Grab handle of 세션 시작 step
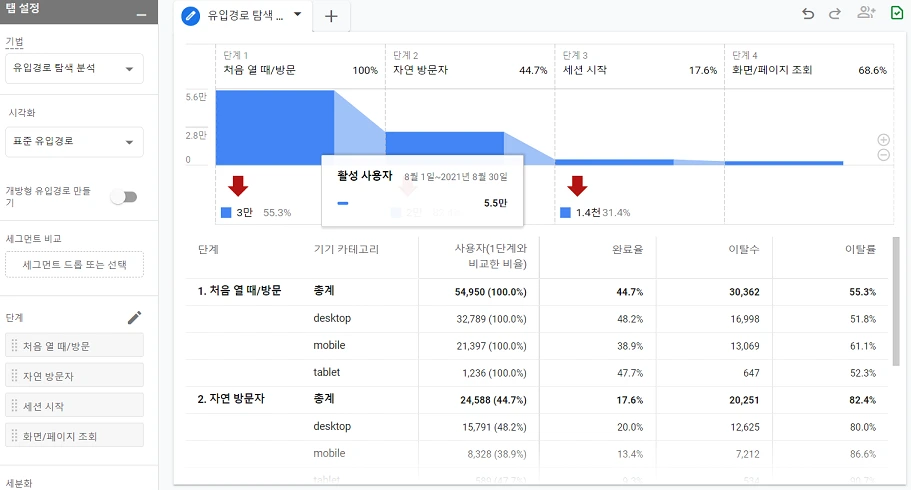The height and width of the screenshot is (490, 911). [x=15, y=406]
